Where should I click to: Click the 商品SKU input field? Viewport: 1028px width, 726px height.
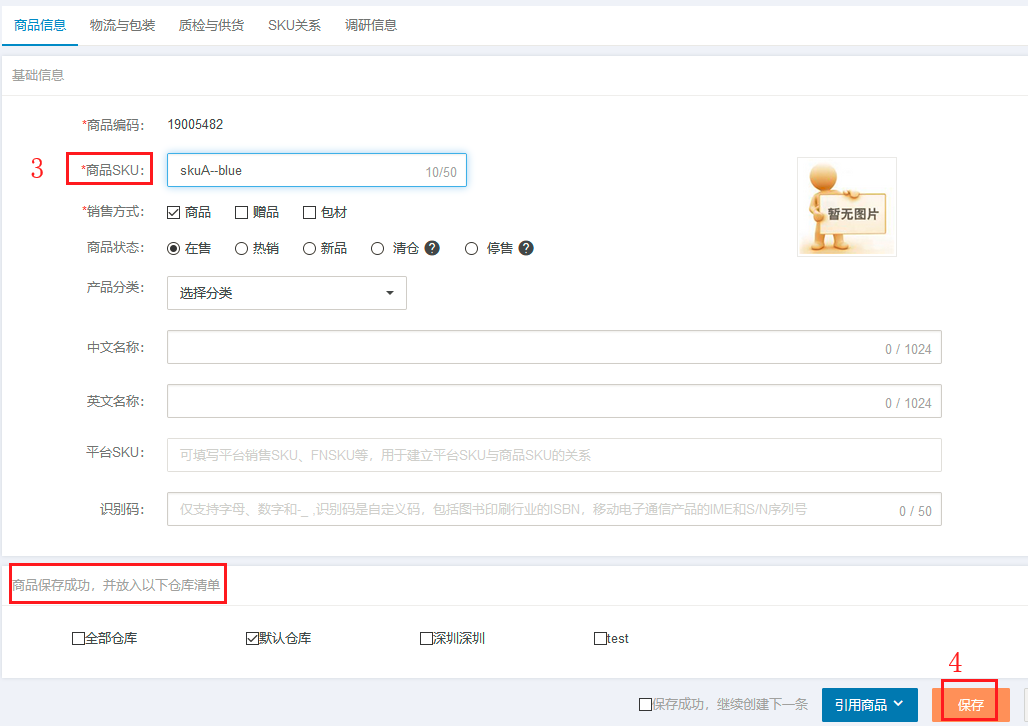[317, 171]
